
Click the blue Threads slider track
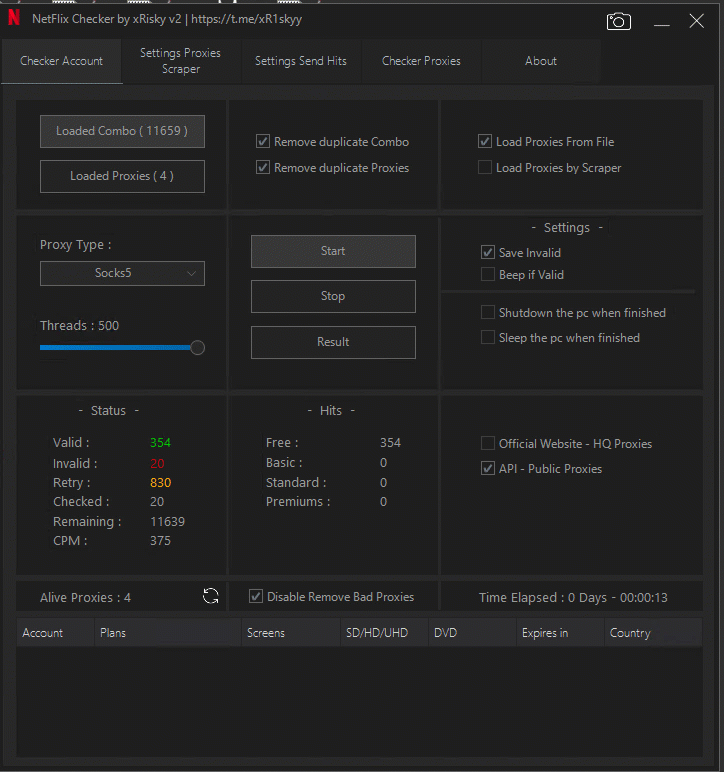115,348
